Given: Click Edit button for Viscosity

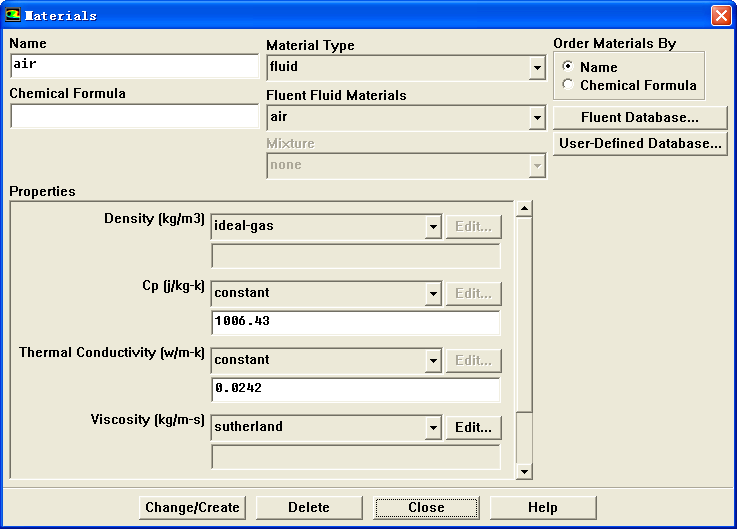Looking at the screenshot, I should [x=473, y=428].
